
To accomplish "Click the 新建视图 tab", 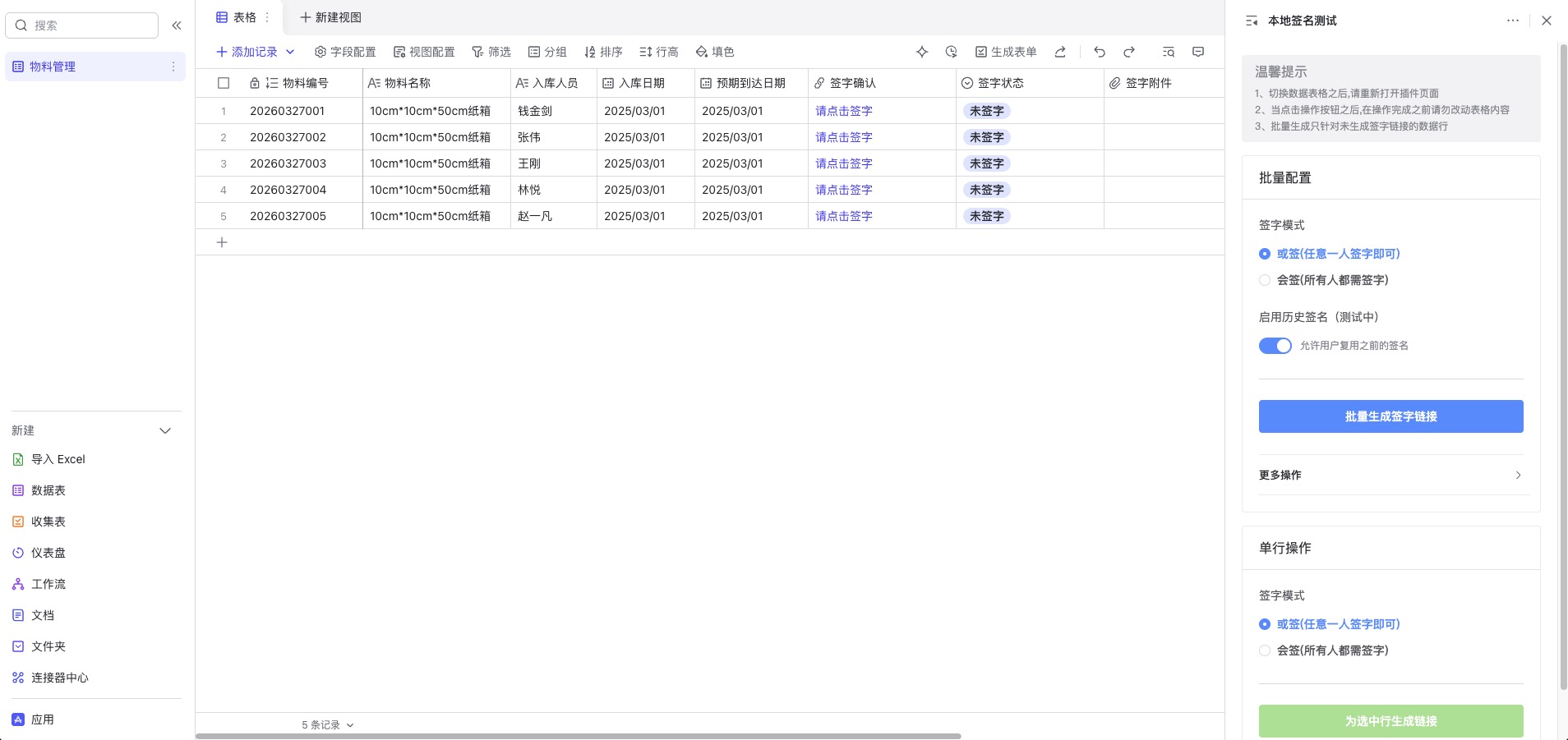I will pos(330,17).
